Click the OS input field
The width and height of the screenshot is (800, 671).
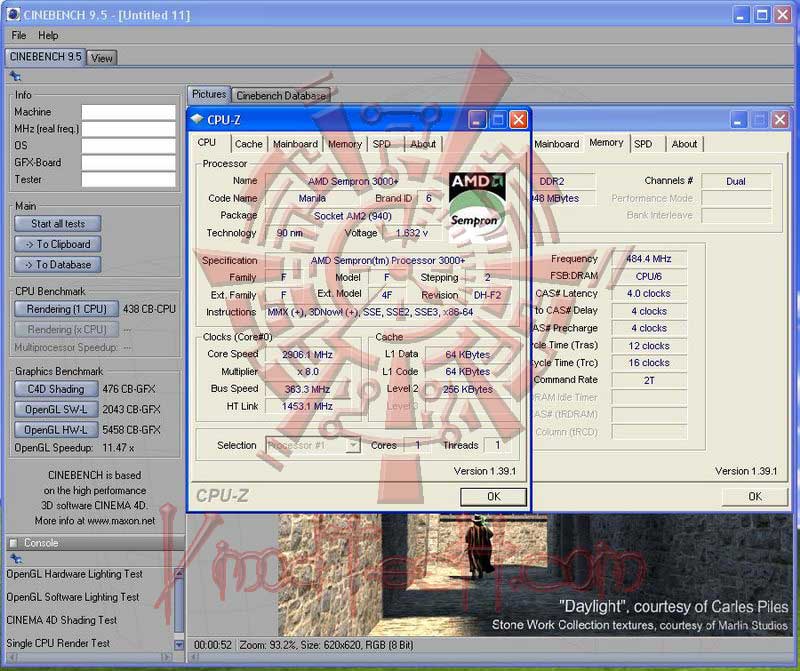click(129, 145)
